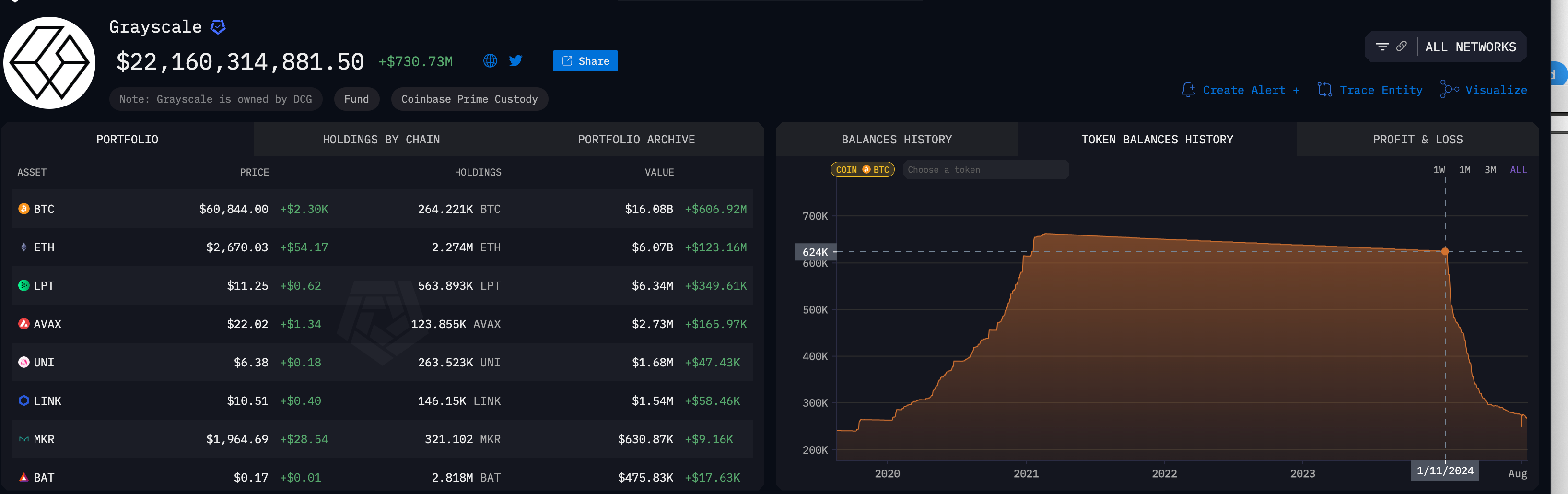Open the website globe icon

click(490, 61)
